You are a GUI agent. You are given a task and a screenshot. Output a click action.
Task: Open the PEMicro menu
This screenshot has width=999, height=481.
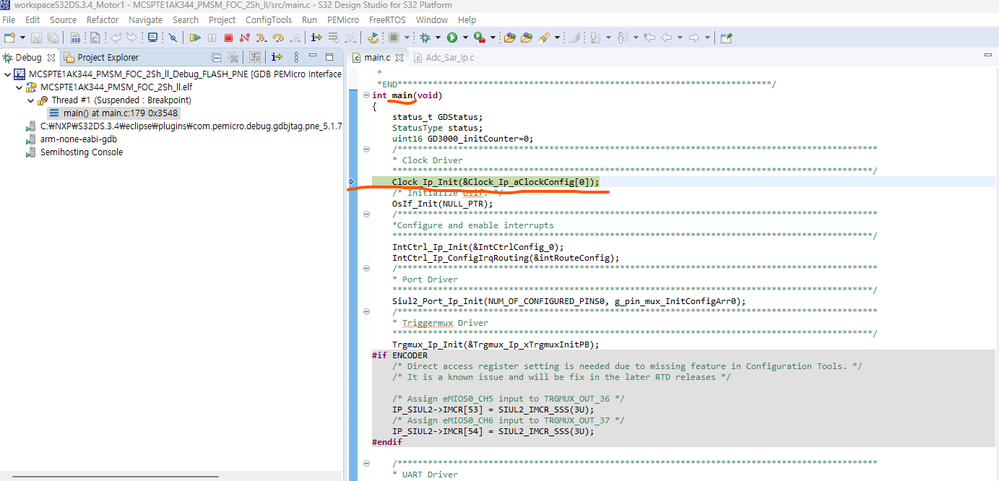(343, 20)
